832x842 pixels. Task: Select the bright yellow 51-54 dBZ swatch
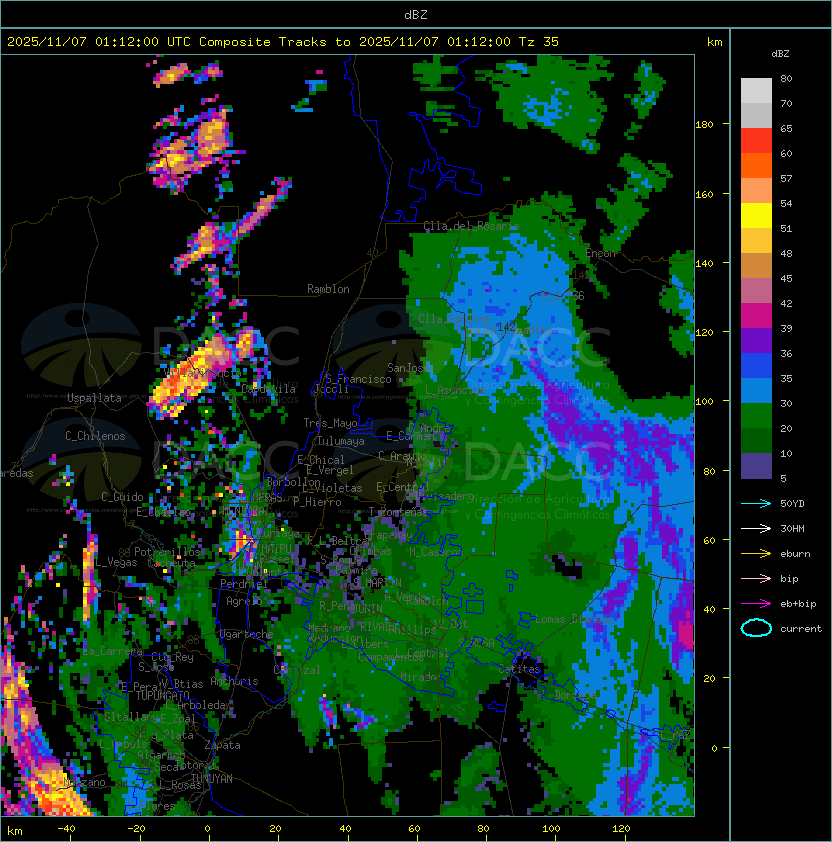756,216
